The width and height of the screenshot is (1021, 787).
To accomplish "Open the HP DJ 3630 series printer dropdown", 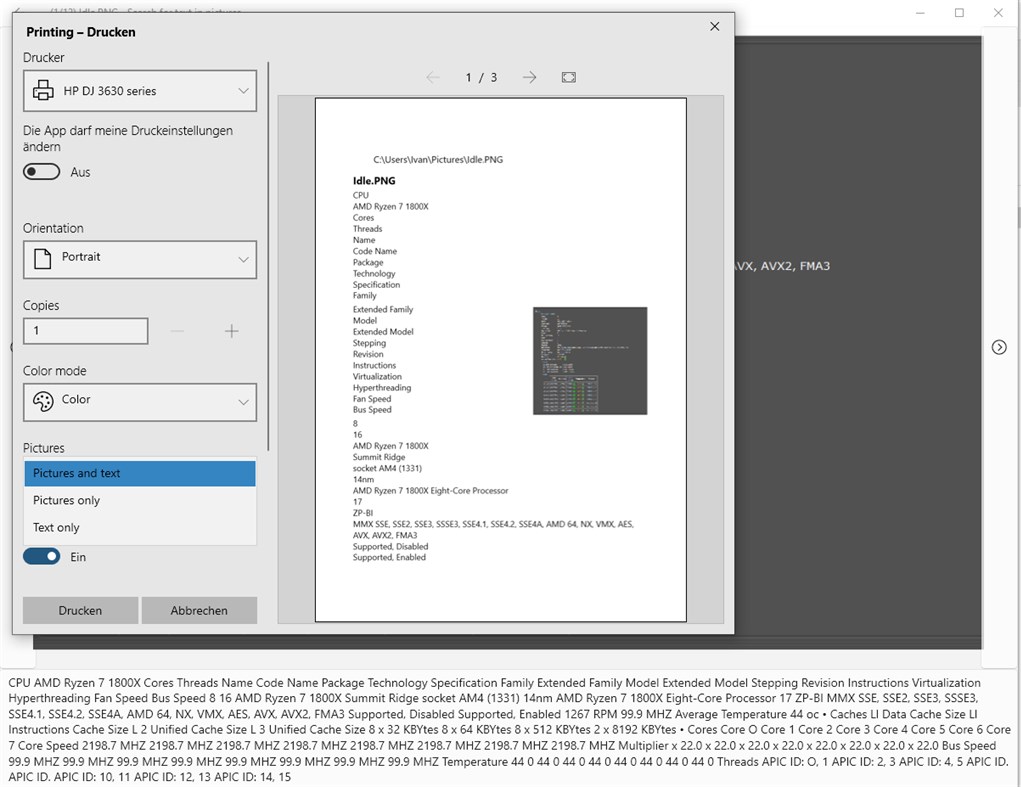I will tap(139, 90).
